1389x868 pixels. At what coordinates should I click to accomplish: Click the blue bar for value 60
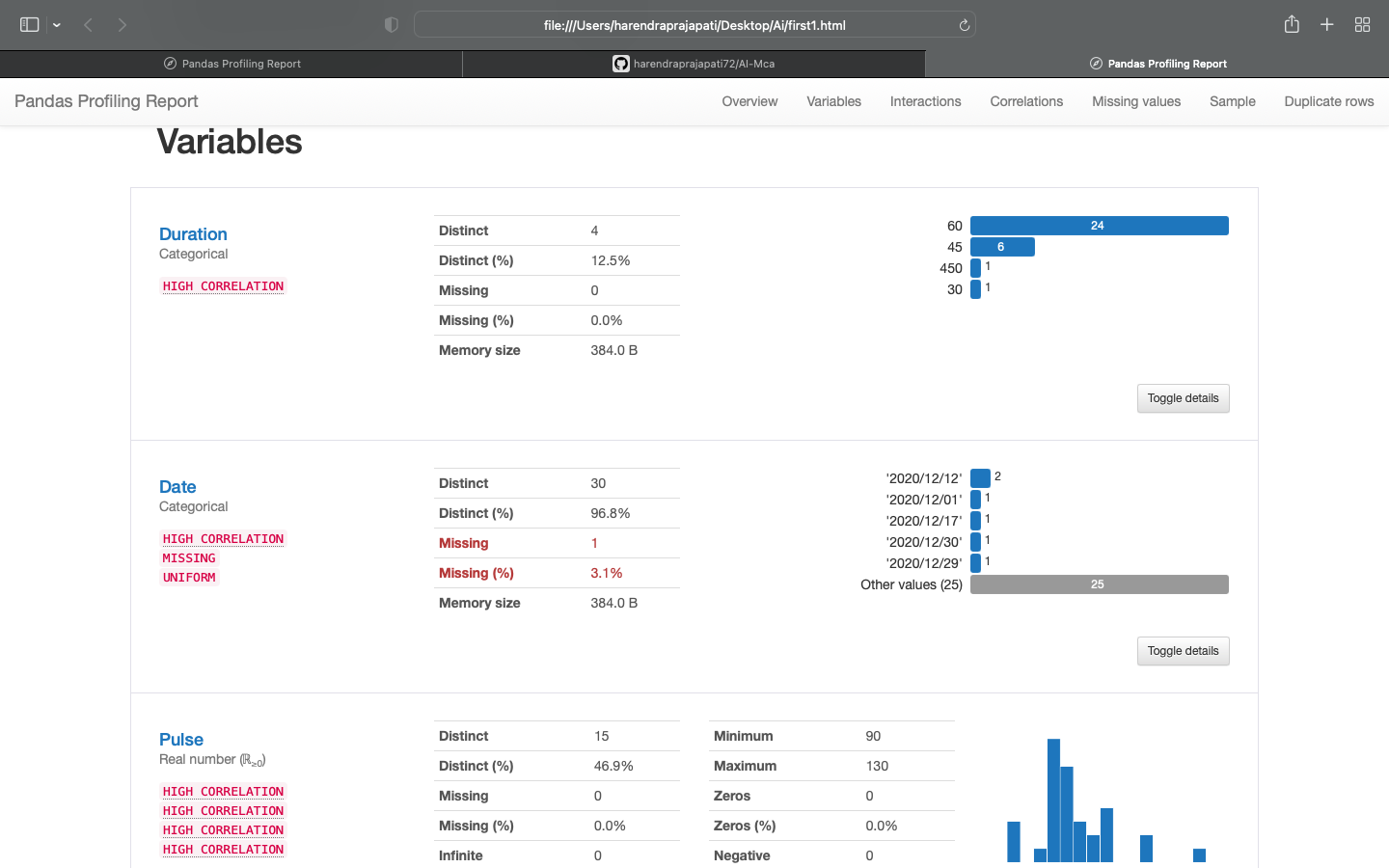point(1099,225)
